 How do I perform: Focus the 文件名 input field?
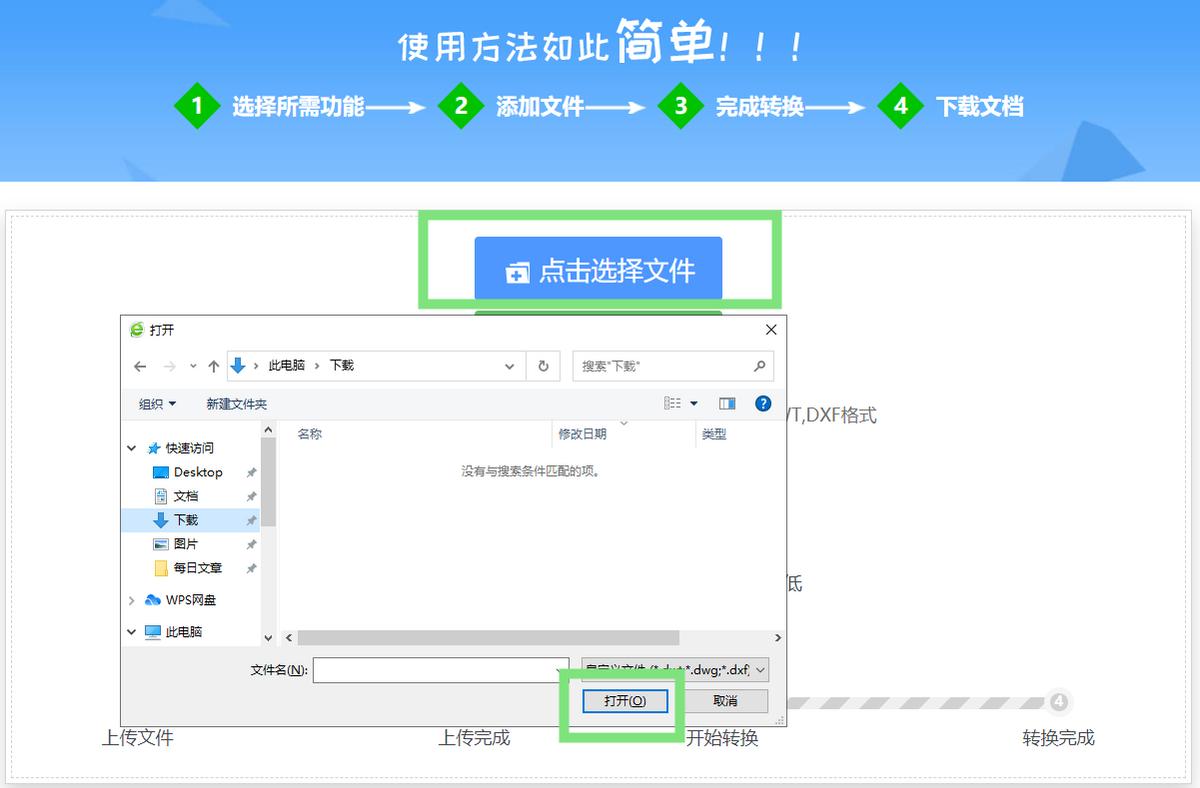(x=441, y=670)
